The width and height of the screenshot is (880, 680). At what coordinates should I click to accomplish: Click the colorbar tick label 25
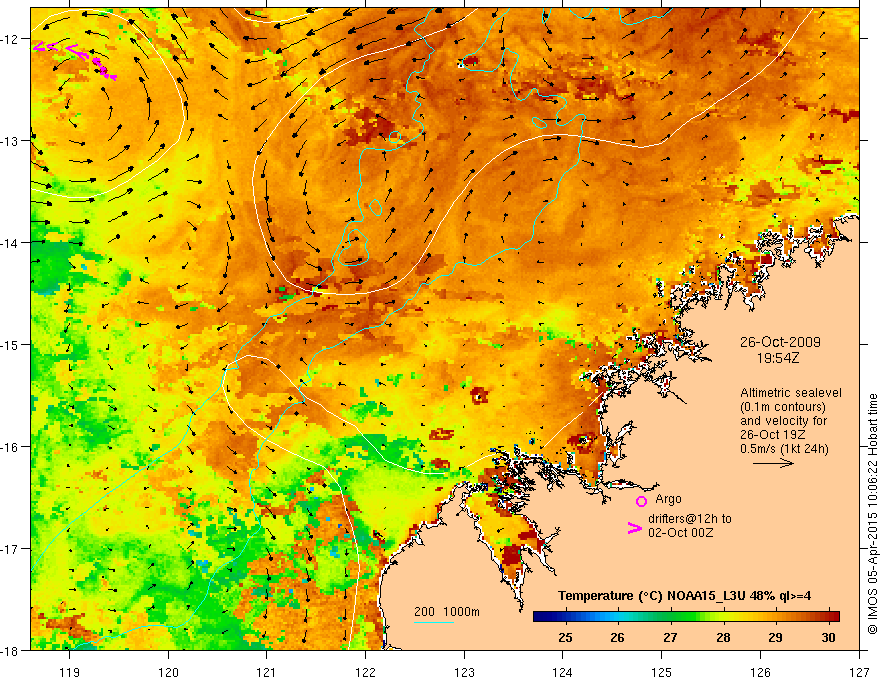click(x=565, y=637)
